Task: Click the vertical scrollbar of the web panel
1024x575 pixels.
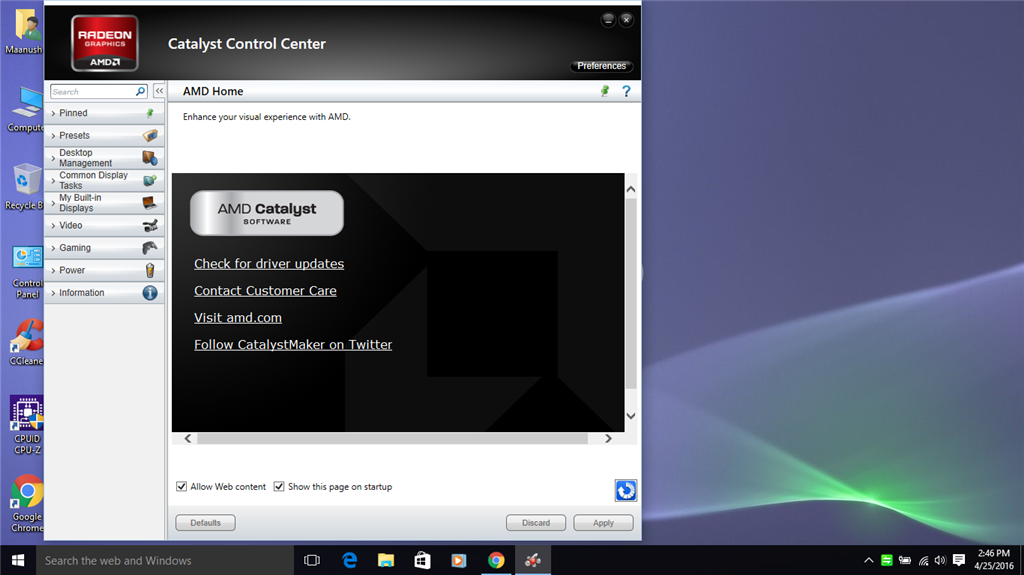Action: point(631,294)
